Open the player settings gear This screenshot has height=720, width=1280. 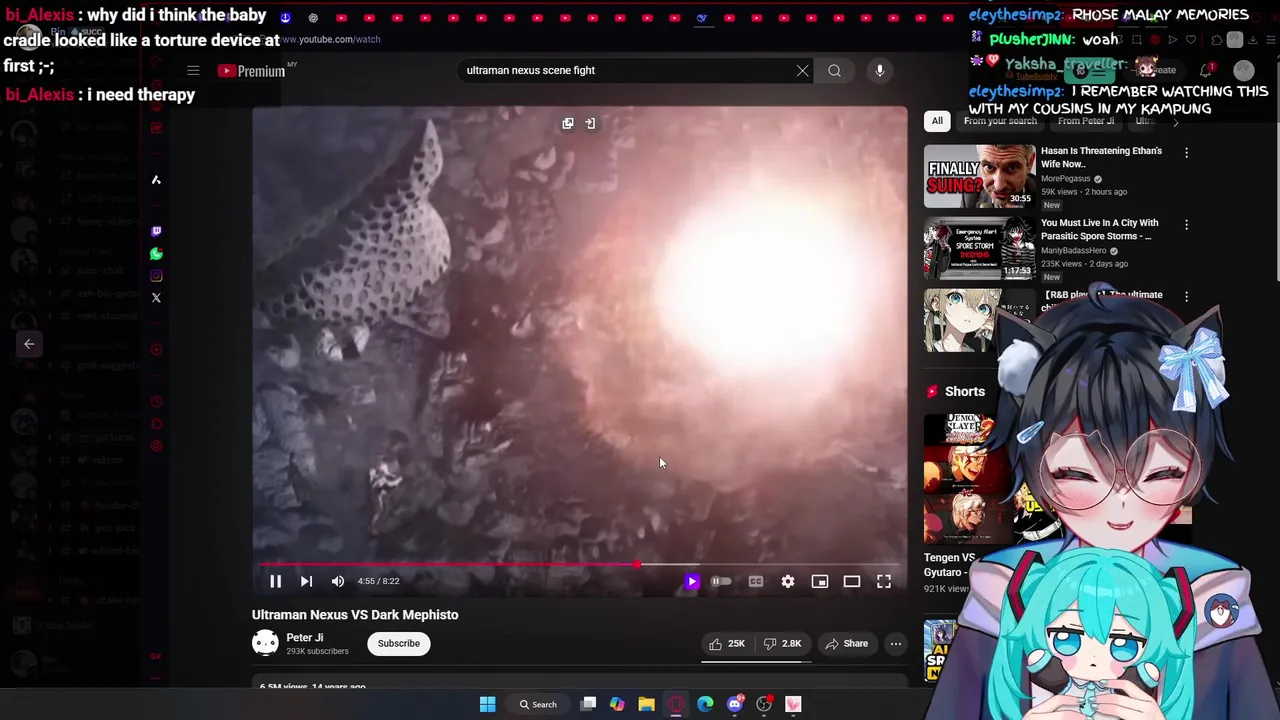pyautogui.click(x=788, y=581)
